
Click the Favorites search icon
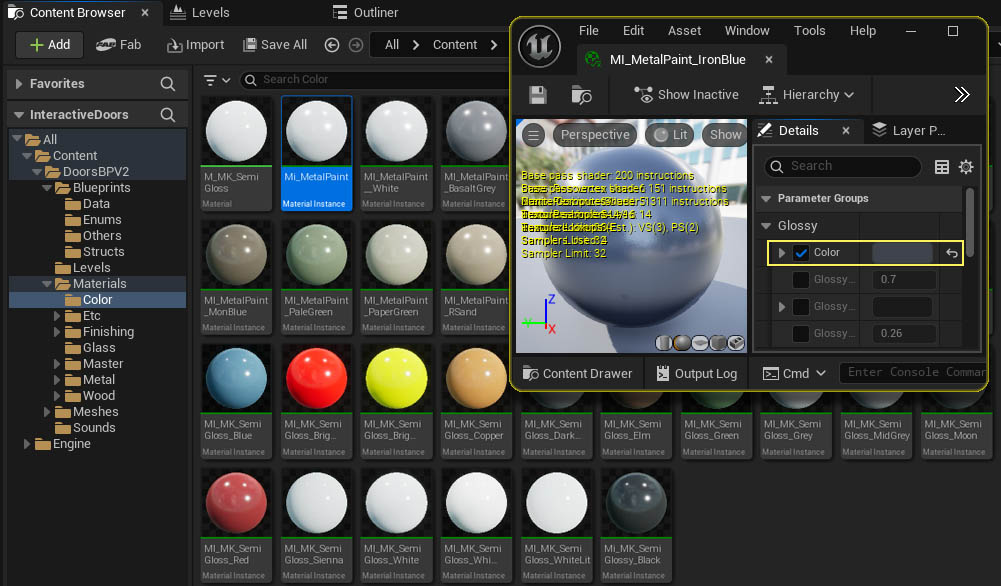tap(168, 84)
